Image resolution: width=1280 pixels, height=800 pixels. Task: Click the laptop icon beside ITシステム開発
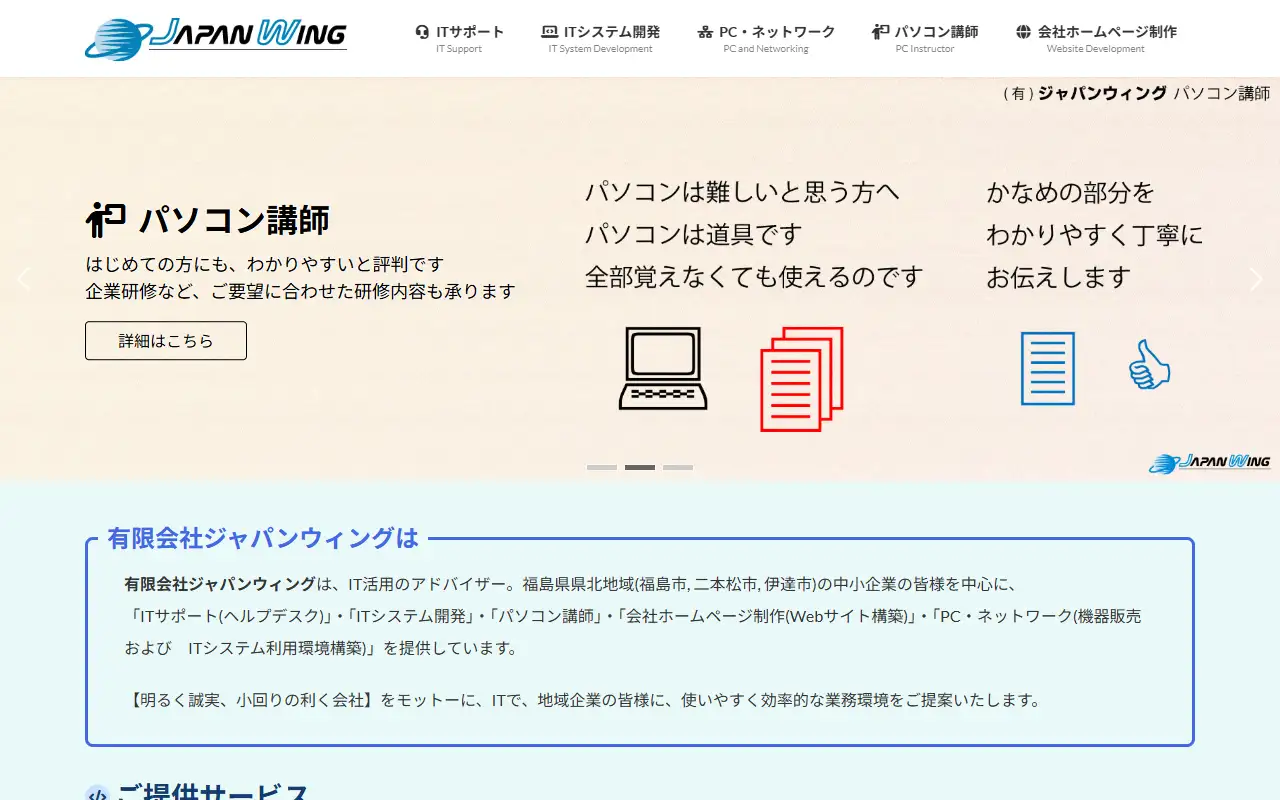coord(549,32)
